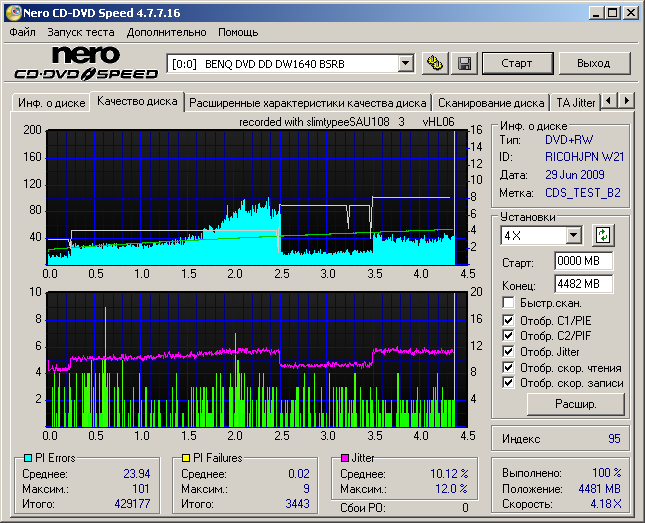
Task: Click the refresh icon beside the 4X speed selector
Action: tap(602, 235)
